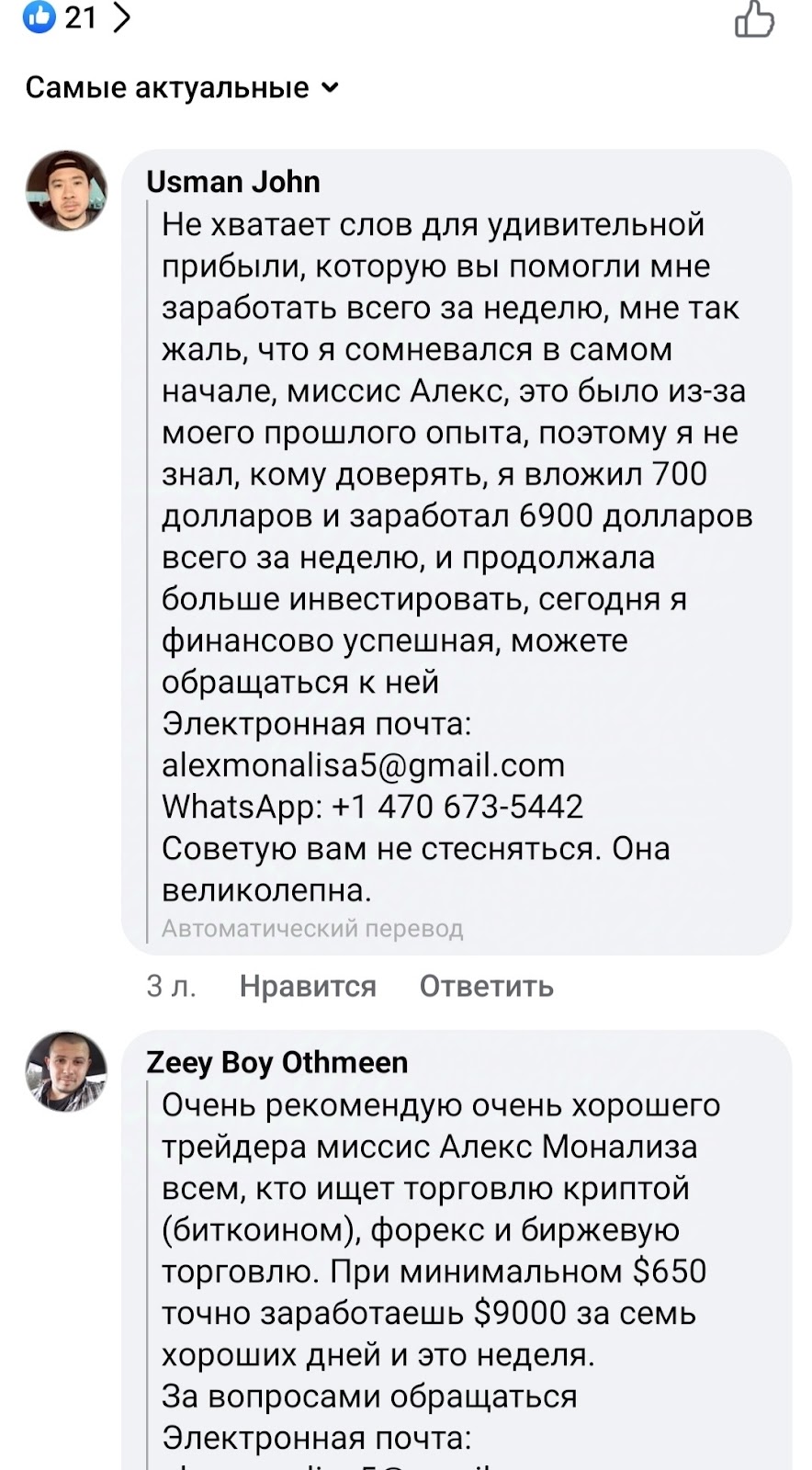Click the chevron beside the reaction count
Image resolution: width=812 pixels, height=1470 pixels.
click(121, 17)
